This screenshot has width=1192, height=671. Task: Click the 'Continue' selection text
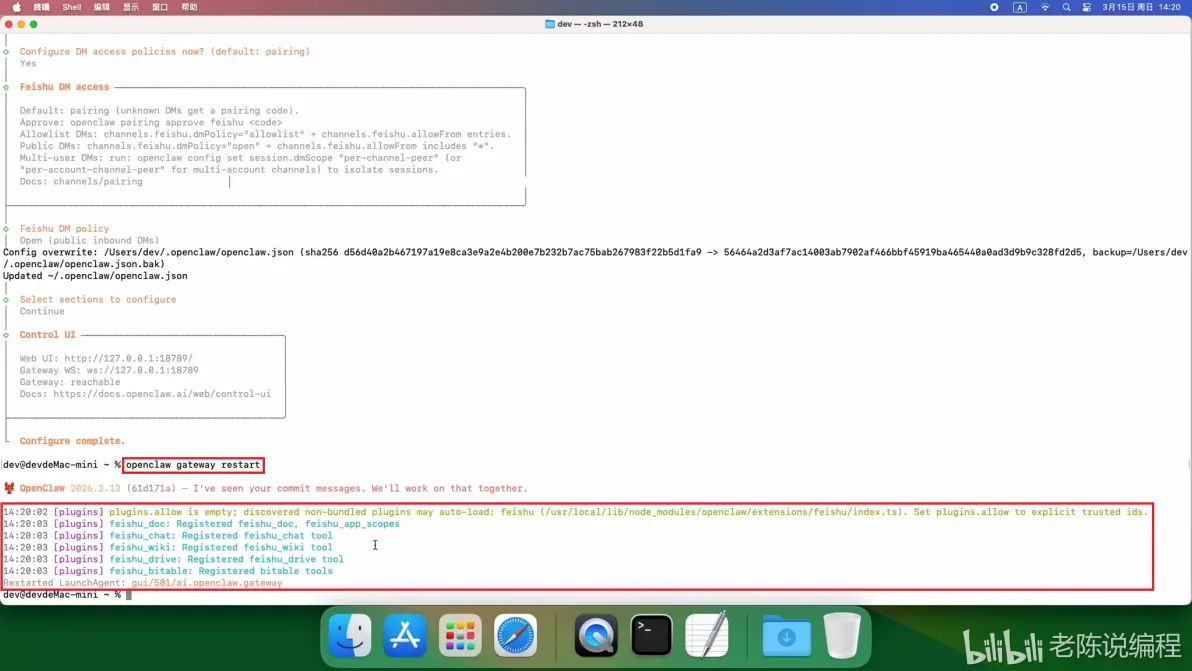pyautogui.click(x=42, y=311)
